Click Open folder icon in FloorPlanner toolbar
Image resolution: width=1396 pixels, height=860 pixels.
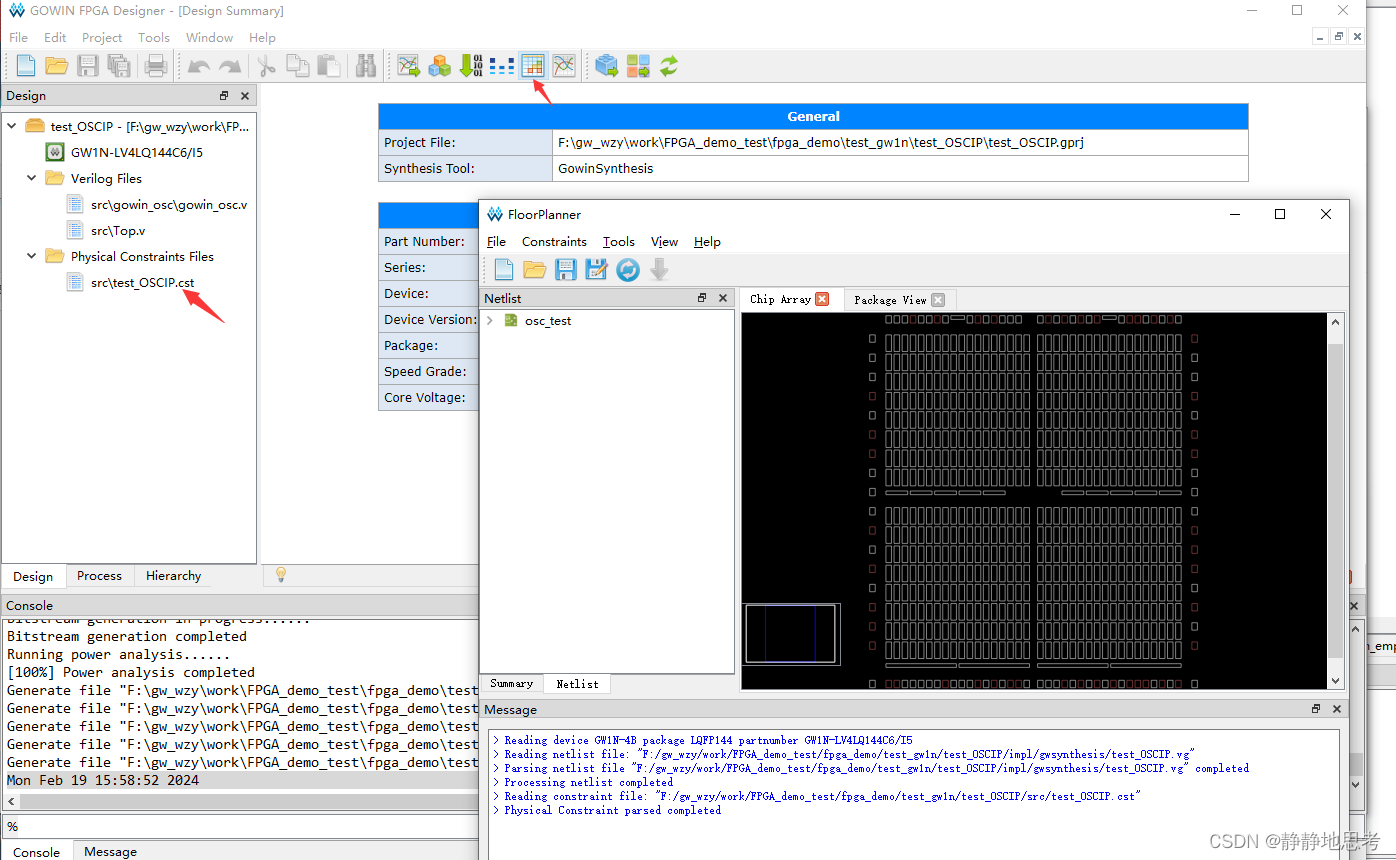tap(535, 269)
